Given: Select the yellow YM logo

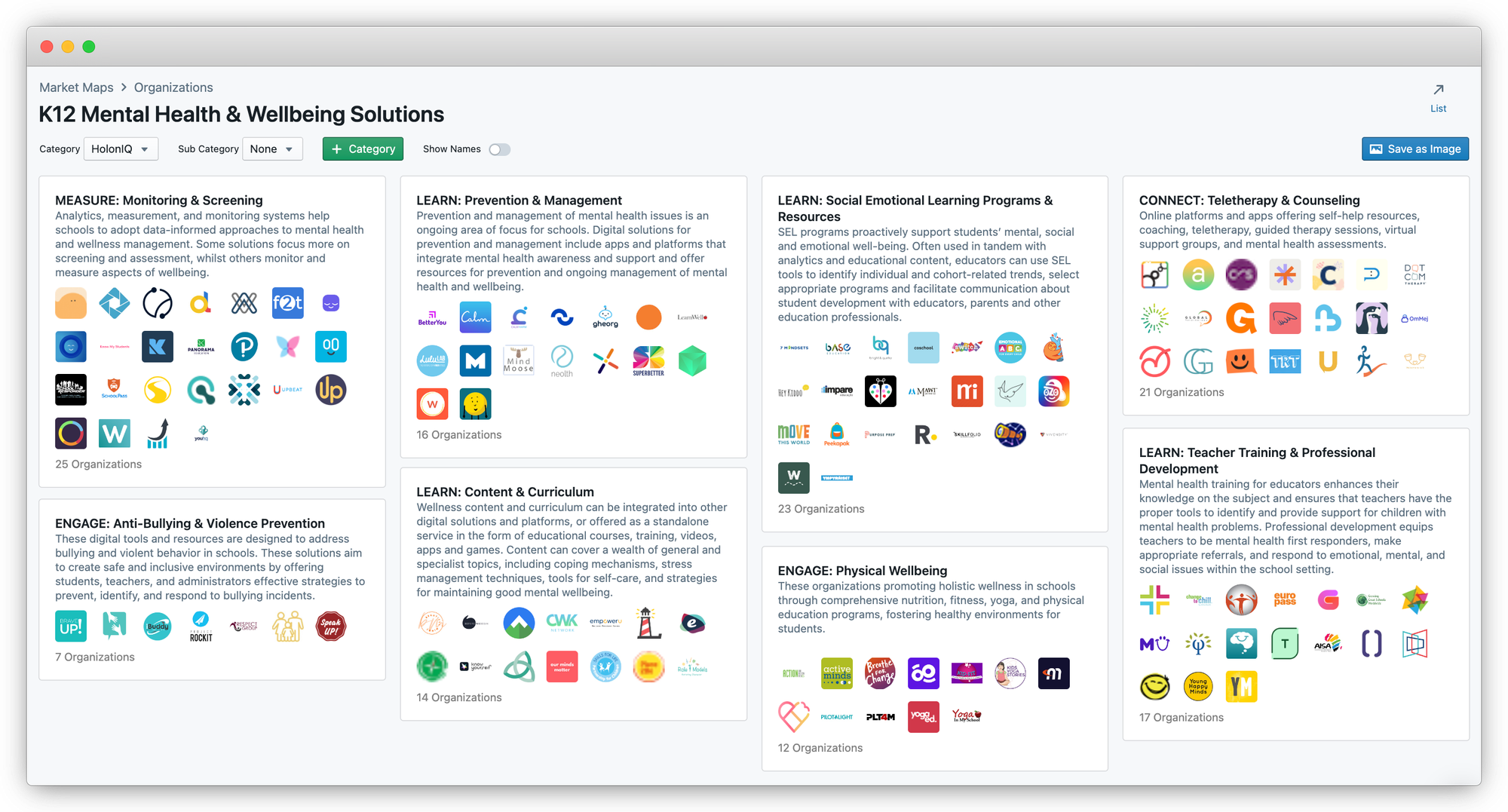Looking at the screenshot, I should click(x=1241, y=687).
